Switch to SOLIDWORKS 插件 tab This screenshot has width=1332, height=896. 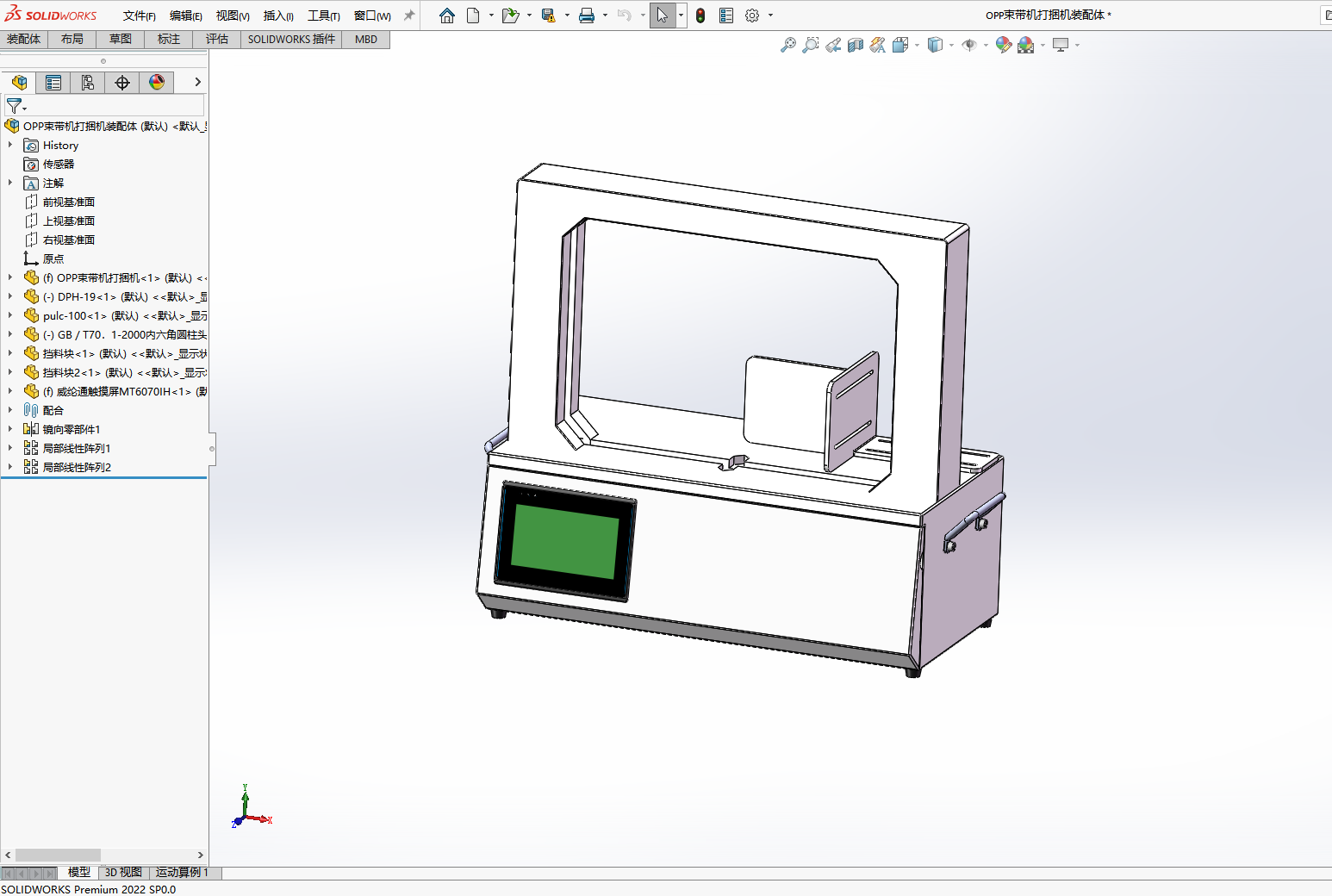(x=291, y=39)
